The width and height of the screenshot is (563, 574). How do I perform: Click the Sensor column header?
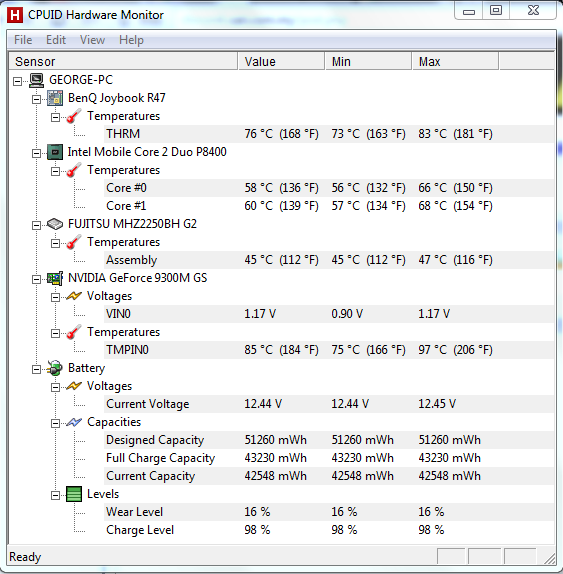pos(123,61)
